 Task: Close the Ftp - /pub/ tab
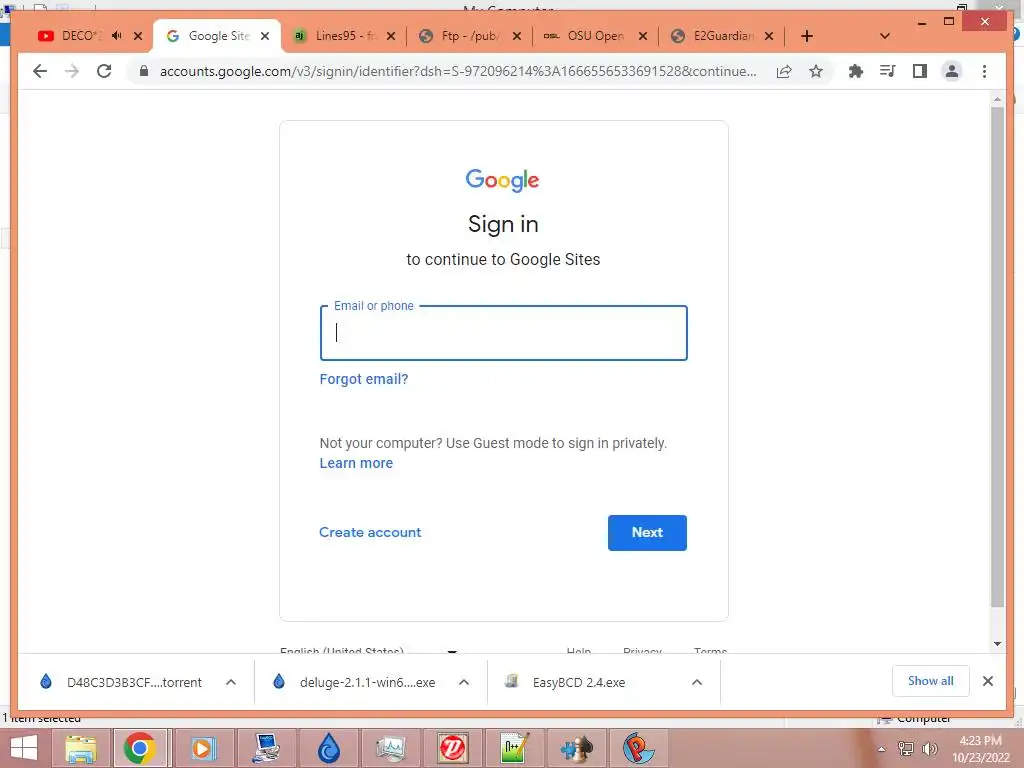517,36
